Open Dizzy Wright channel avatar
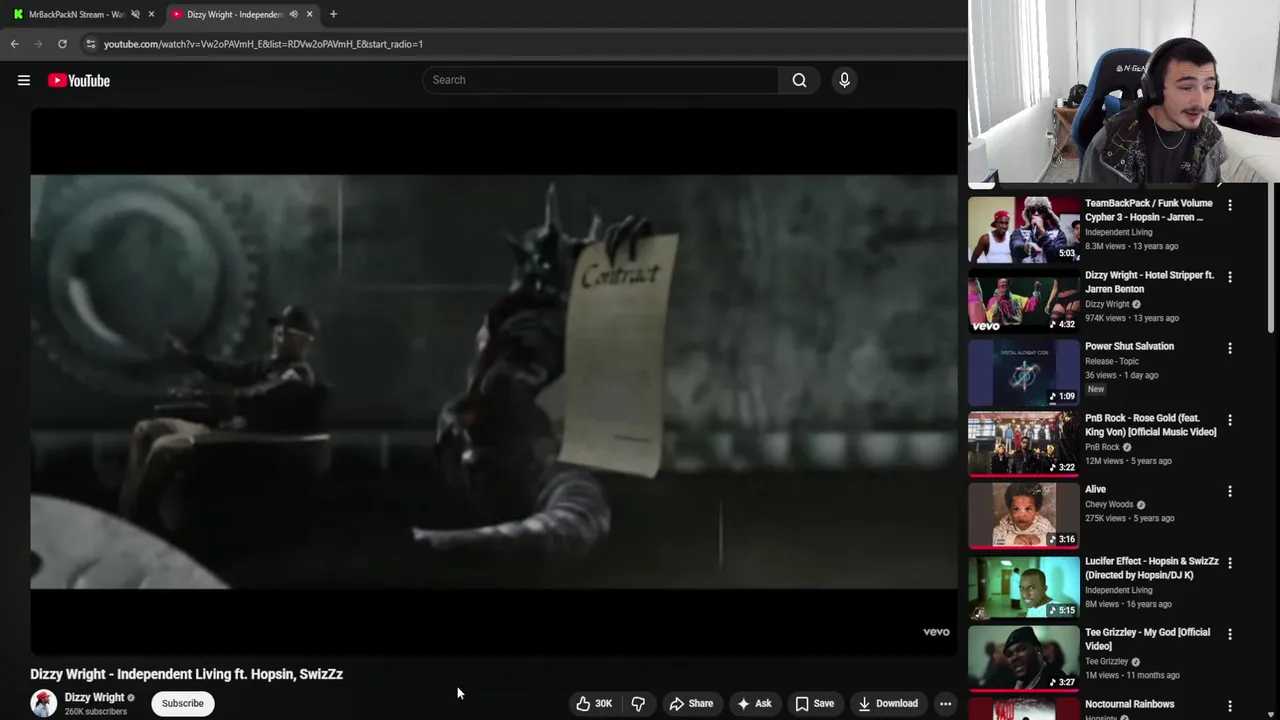1280x720 pixels. pos(43,703)
